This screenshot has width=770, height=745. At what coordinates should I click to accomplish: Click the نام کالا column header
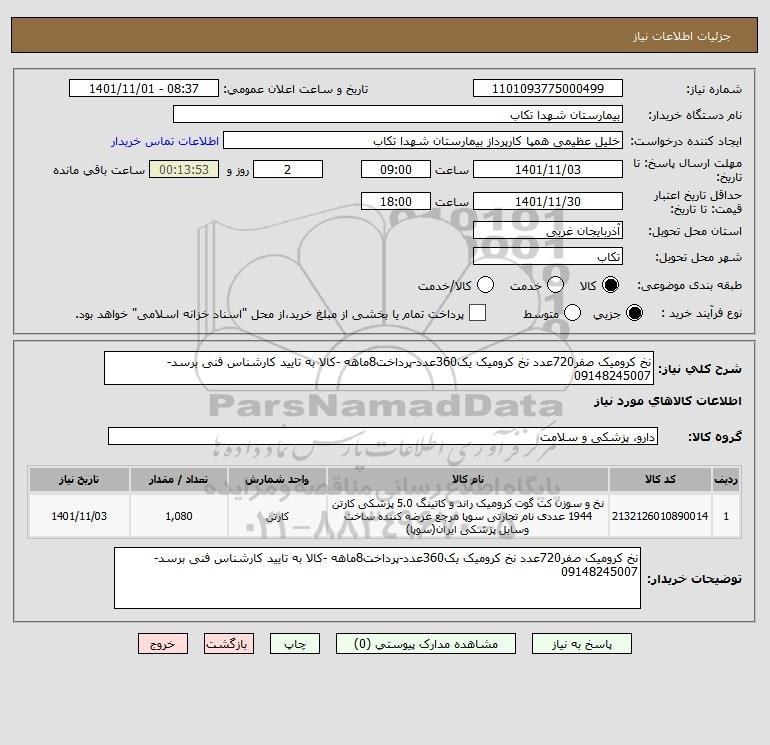pos(468,479)
